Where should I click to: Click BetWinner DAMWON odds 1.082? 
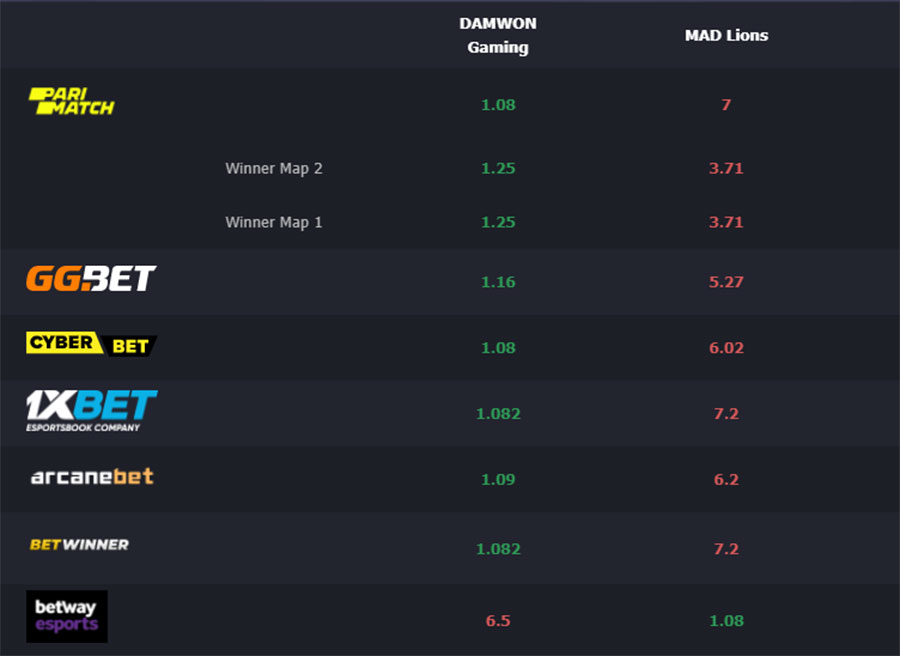(498, 549)
